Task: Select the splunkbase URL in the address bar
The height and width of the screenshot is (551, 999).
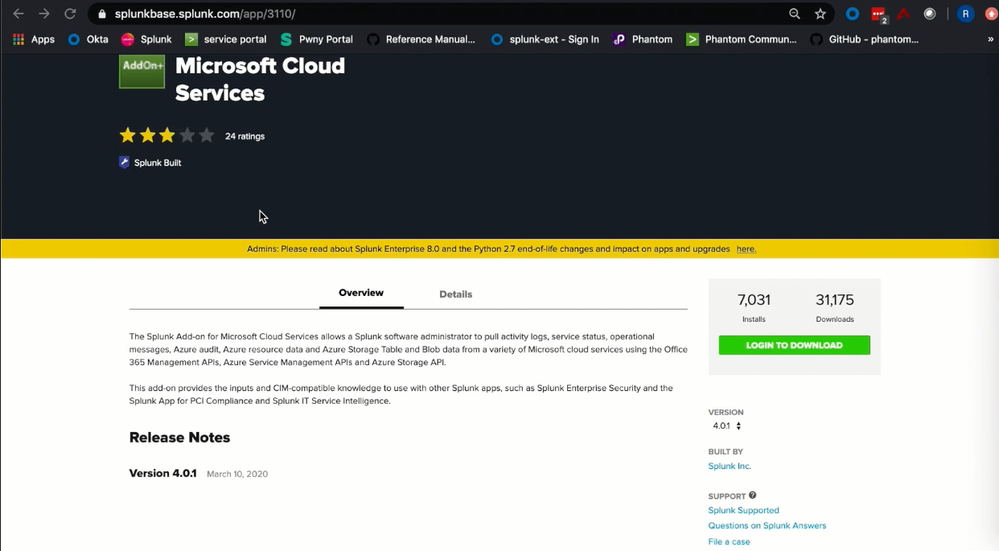Action: pos(205,14)
